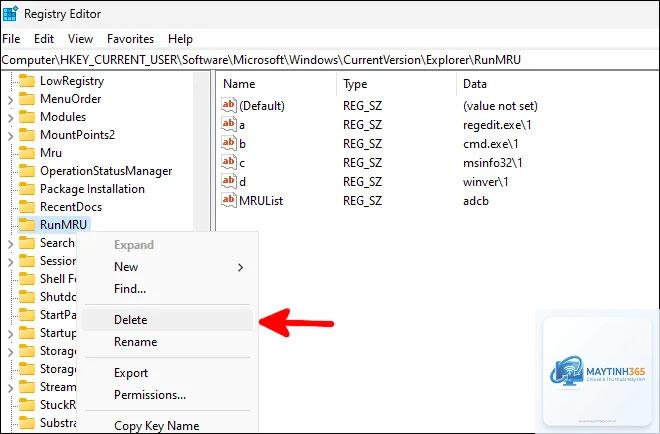Select the Modules folder icon
This screenshot has width=660, height=434.
click(x=27, y=117)
